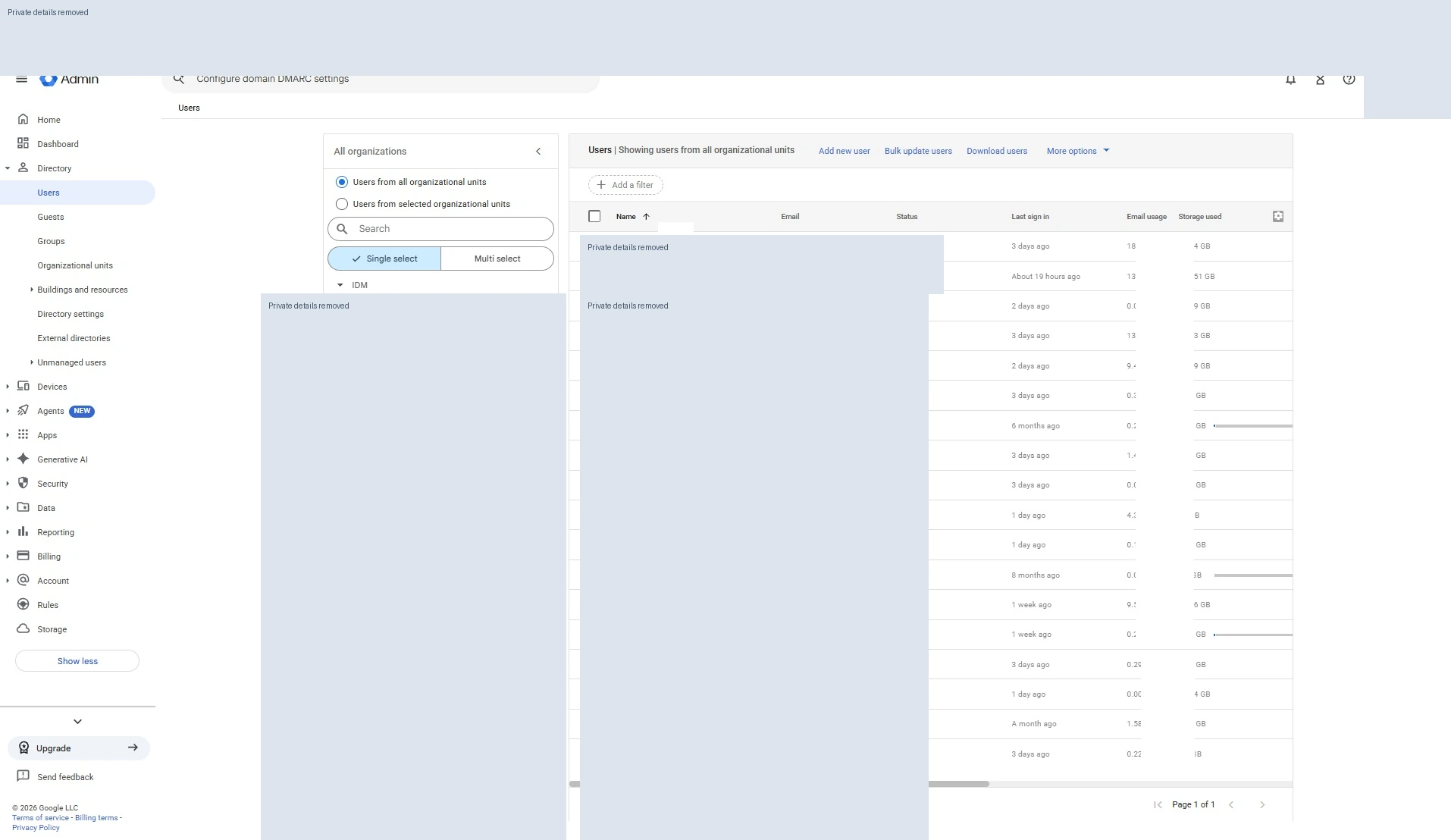Click the Storage cloud icon
Screen dimensions: 1451x840
[x=24, y=628]
